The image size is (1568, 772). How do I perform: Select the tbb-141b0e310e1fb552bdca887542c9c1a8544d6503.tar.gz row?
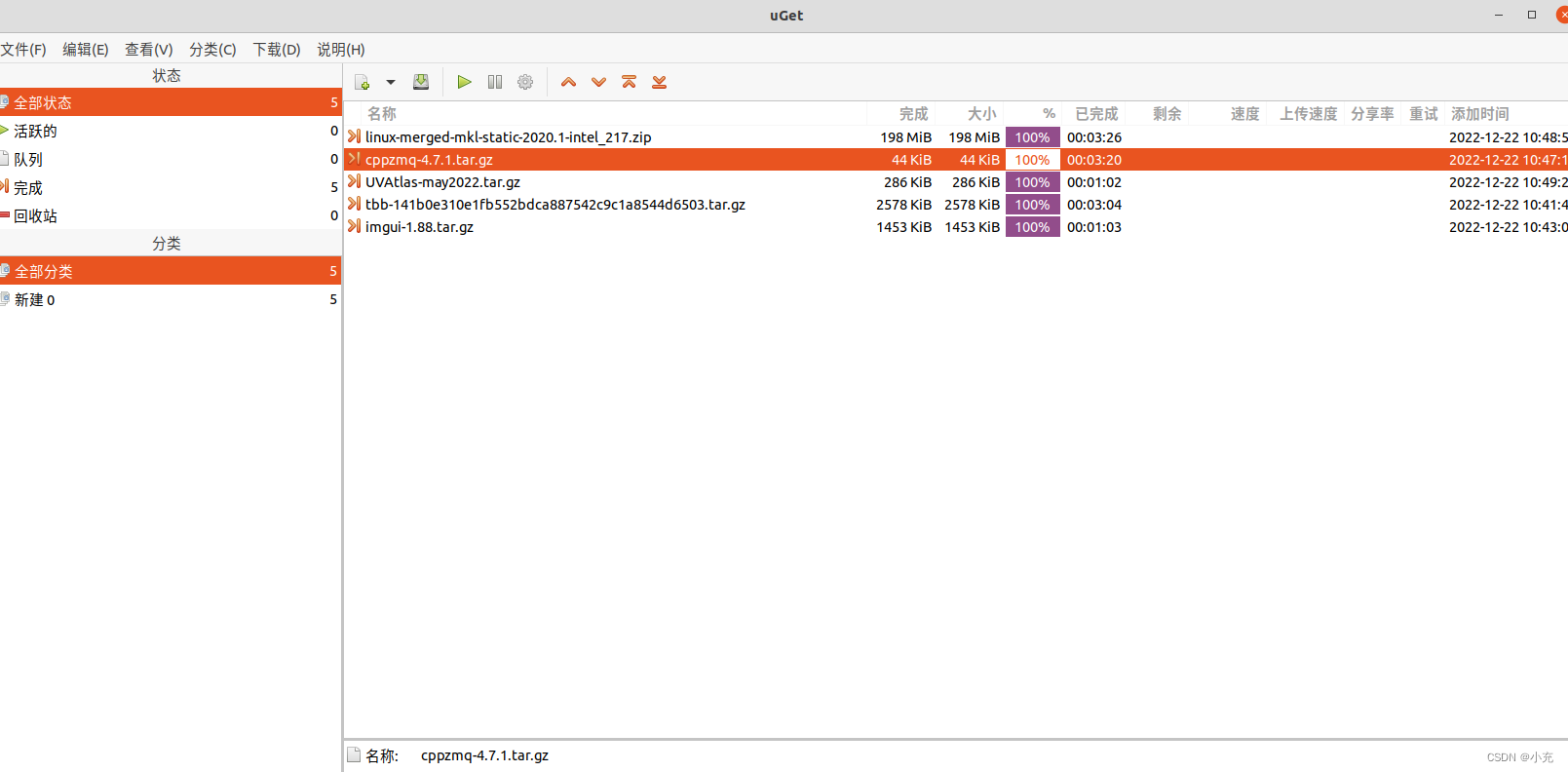(956, 205)
